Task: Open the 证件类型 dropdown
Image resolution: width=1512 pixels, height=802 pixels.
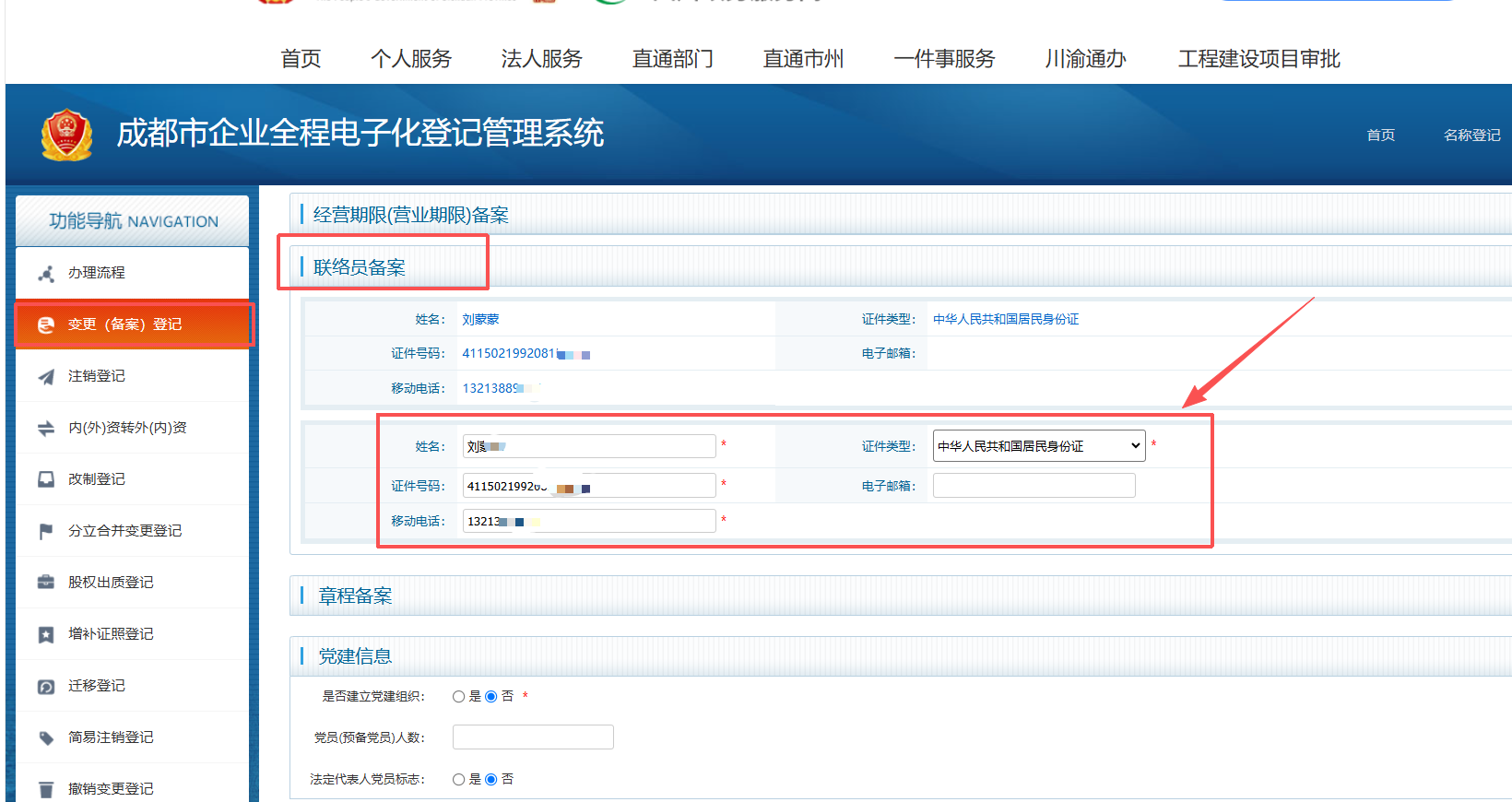Action: coord(1039,446)
